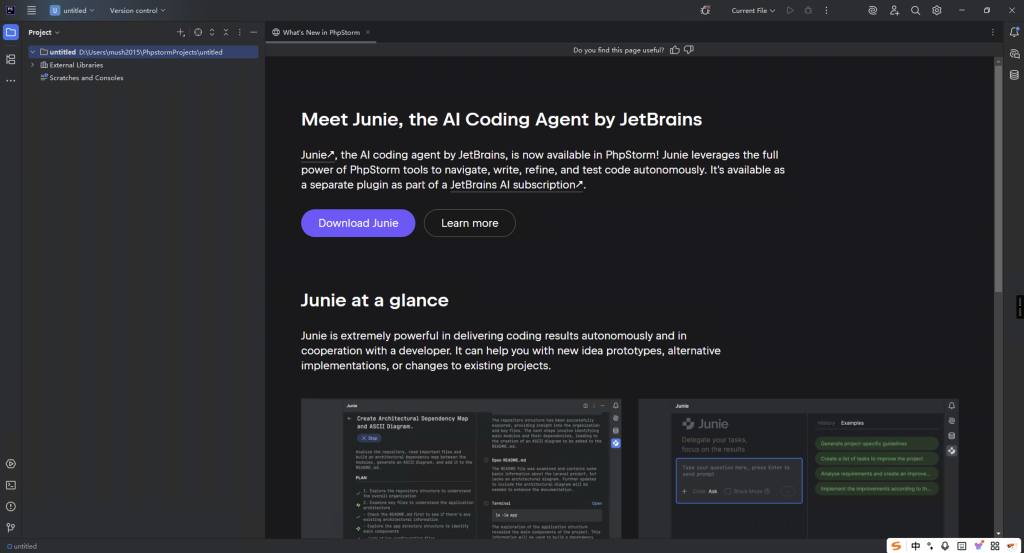Image resolution: width=1024 pixels, height=553 pixels.
Task: Click the scroll up arrow on the page scrollbar
Action: tap(998, 61)
